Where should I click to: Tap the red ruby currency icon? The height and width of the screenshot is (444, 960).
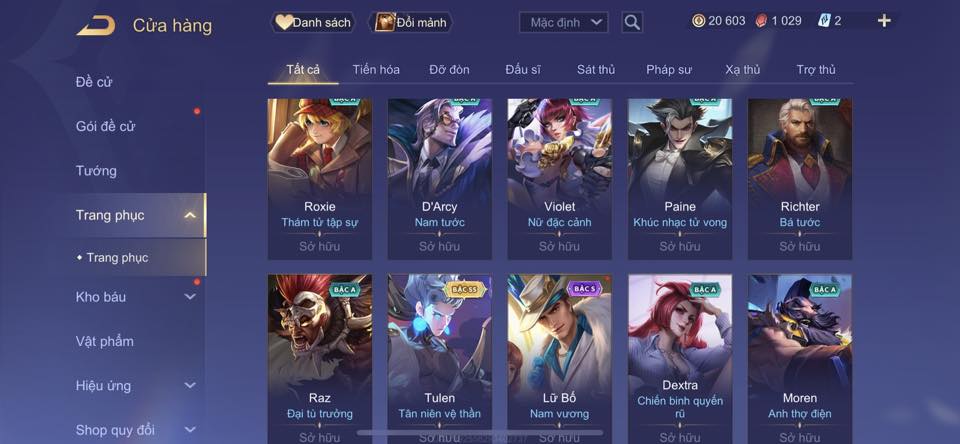tap(761, 21)
